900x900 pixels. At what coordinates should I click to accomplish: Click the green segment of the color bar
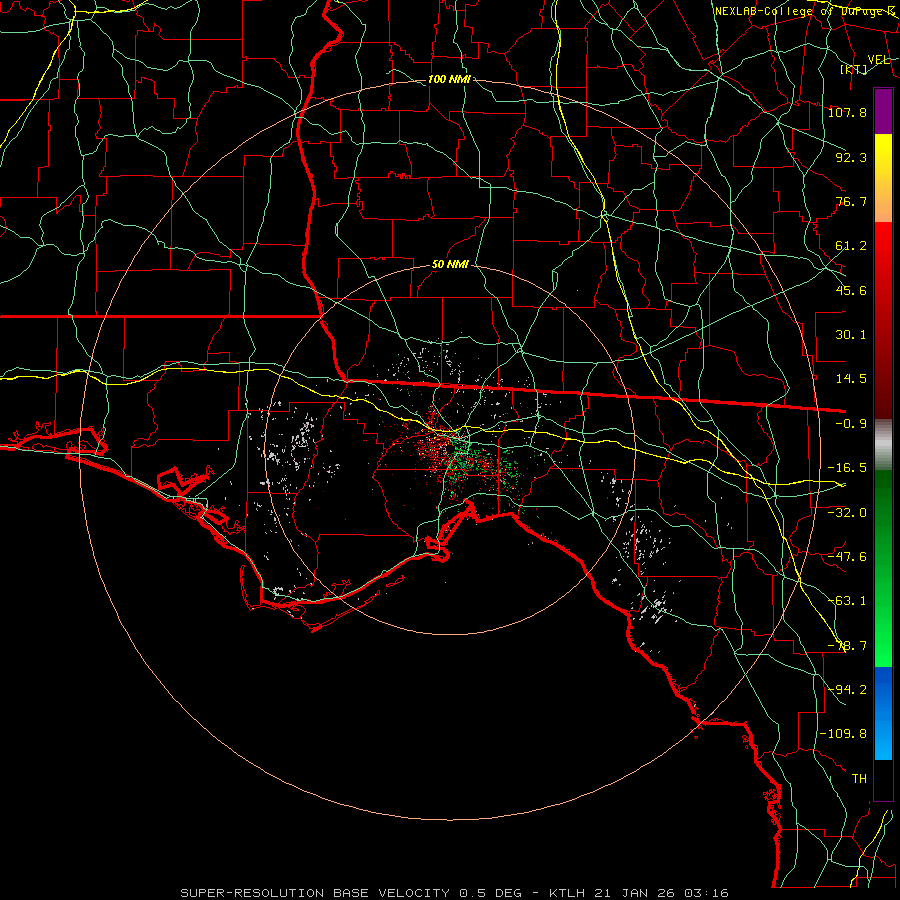883,568
